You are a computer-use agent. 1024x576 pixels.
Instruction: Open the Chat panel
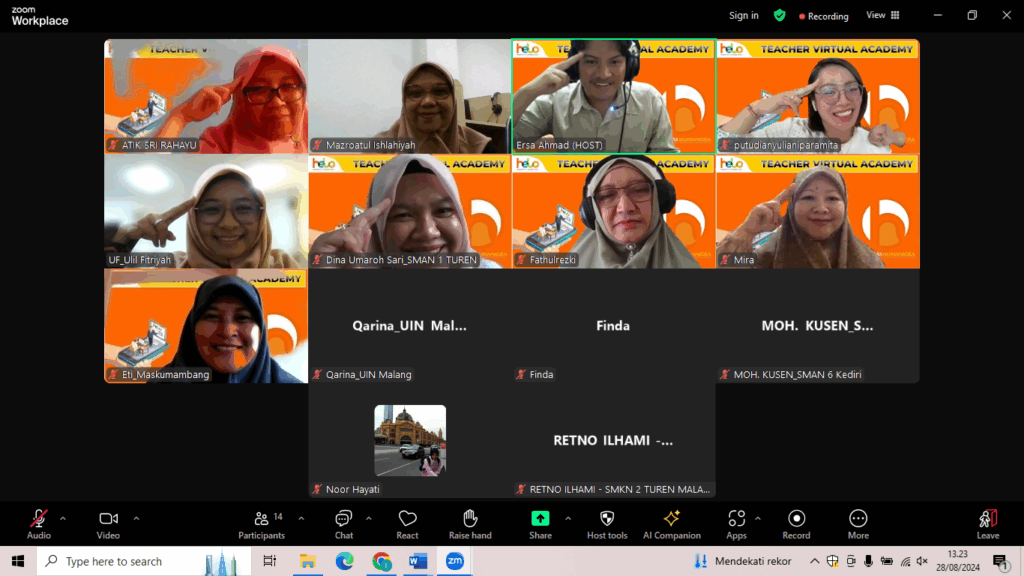[x=344, y=523]
